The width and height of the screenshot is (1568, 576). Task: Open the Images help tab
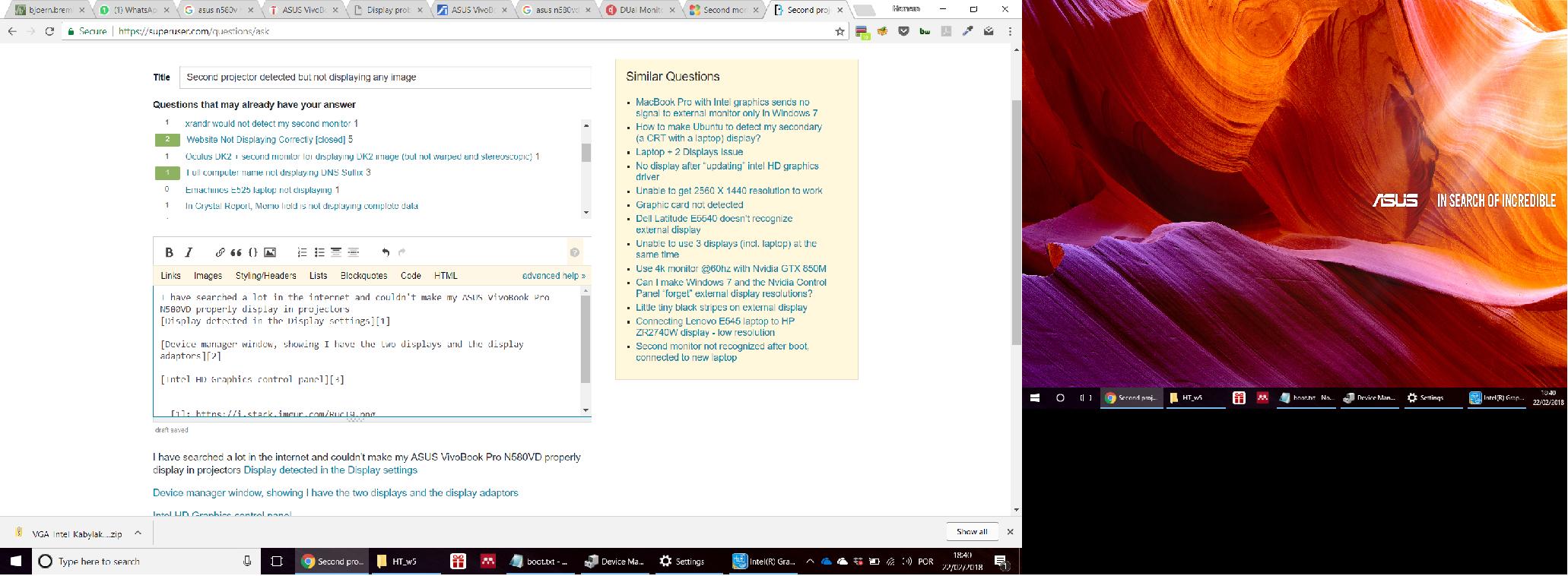208,276
